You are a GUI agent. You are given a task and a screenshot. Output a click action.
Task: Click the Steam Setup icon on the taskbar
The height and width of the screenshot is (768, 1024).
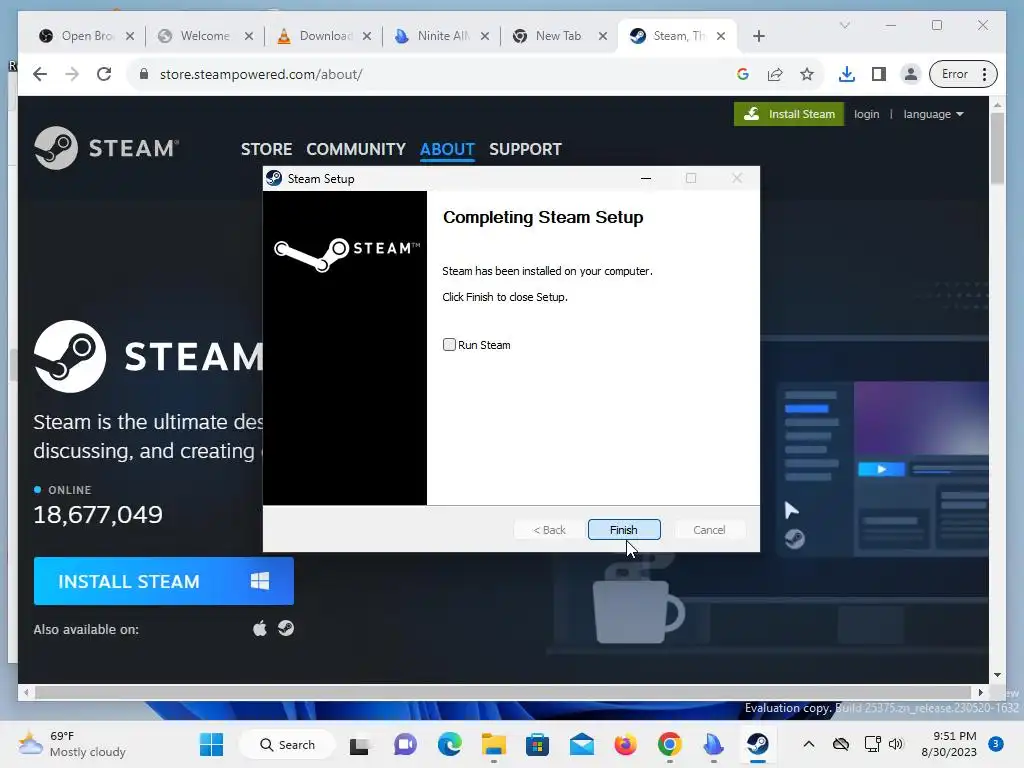758,744
